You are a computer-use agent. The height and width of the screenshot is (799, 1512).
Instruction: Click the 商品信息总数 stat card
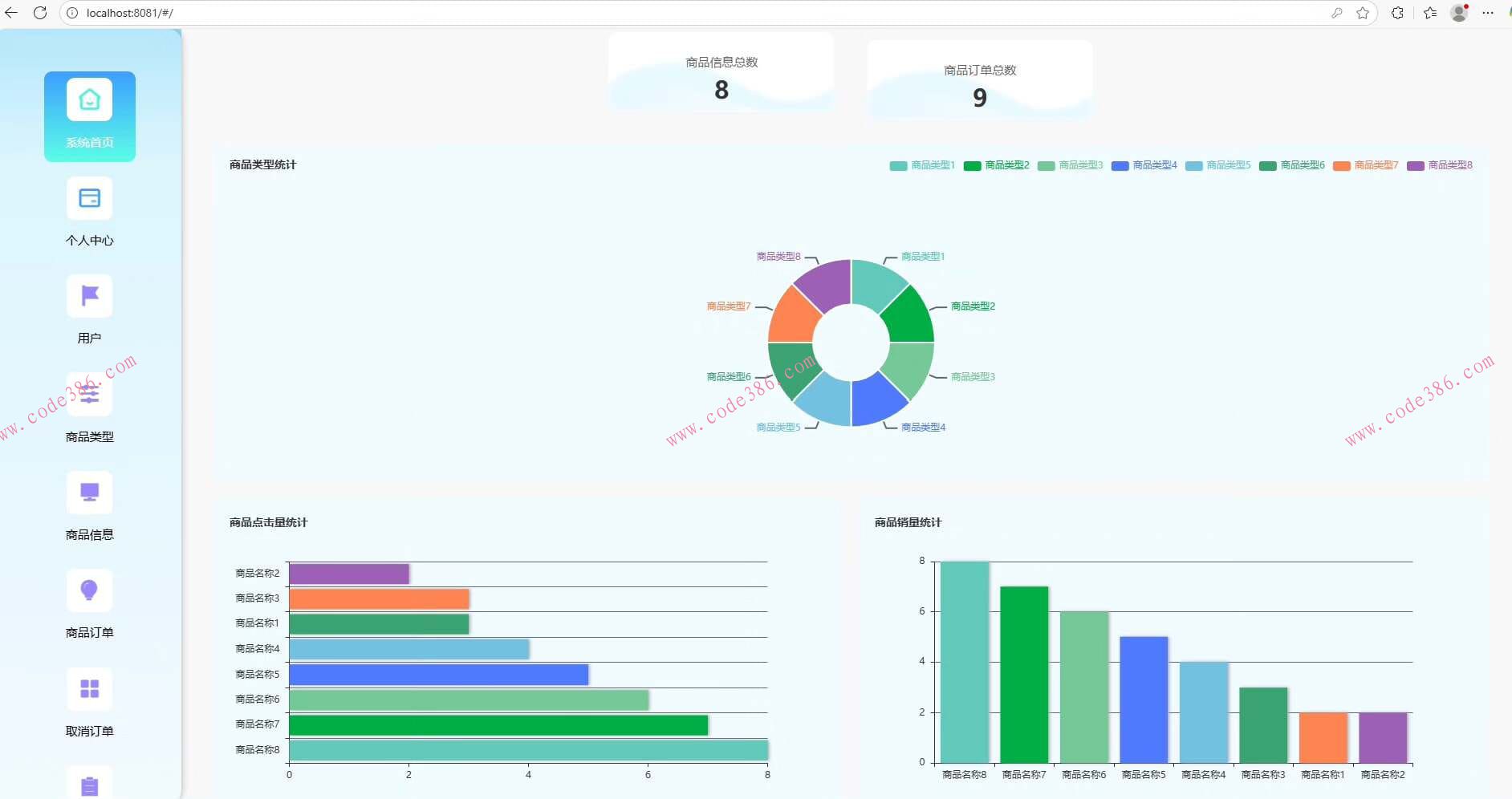tap(721, 73)
